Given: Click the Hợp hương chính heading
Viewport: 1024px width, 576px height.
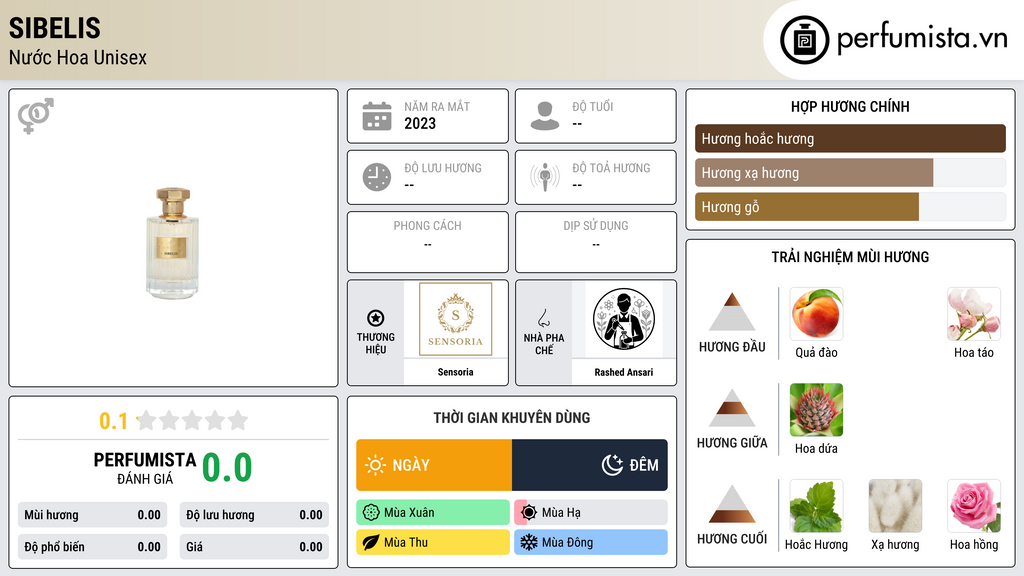Looking at the screenshot, I should tap(850, 106).
